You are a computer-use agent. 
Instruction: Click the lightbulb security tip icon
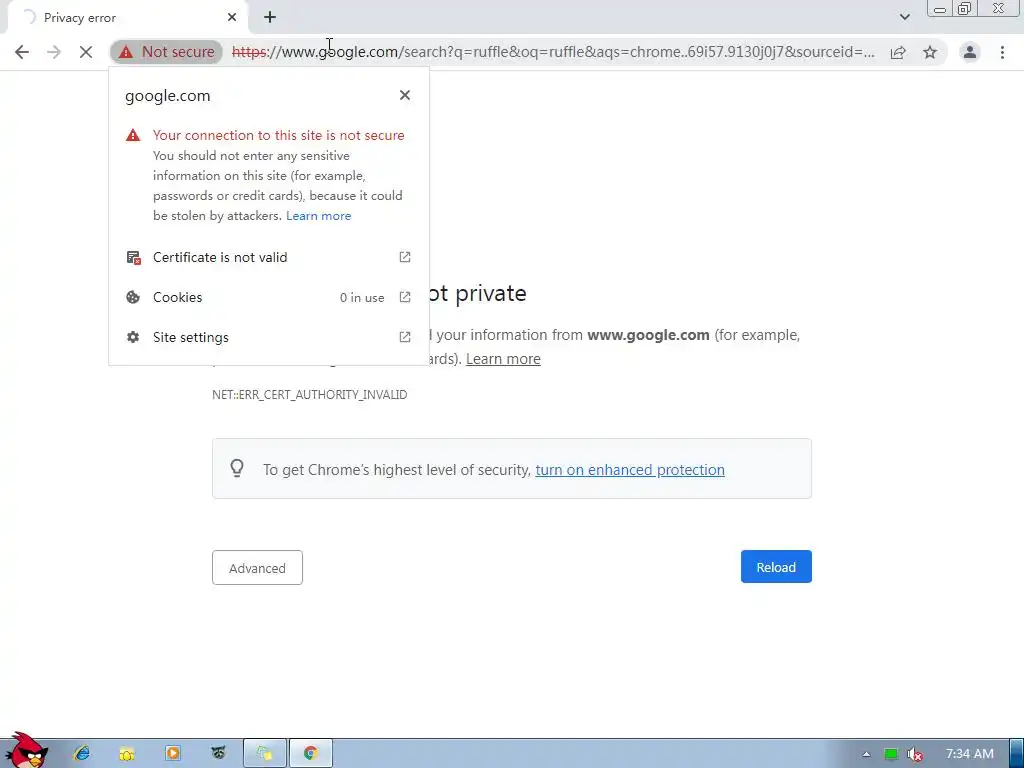(x=237, y=468)
